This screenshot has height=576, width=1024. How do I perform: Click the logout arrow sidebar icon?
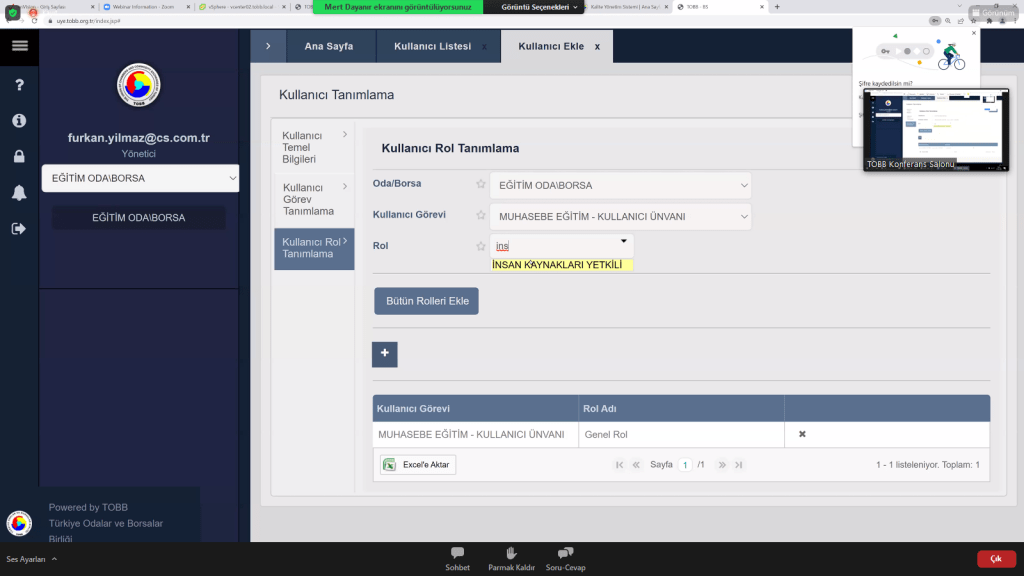(x=19, y=228)
